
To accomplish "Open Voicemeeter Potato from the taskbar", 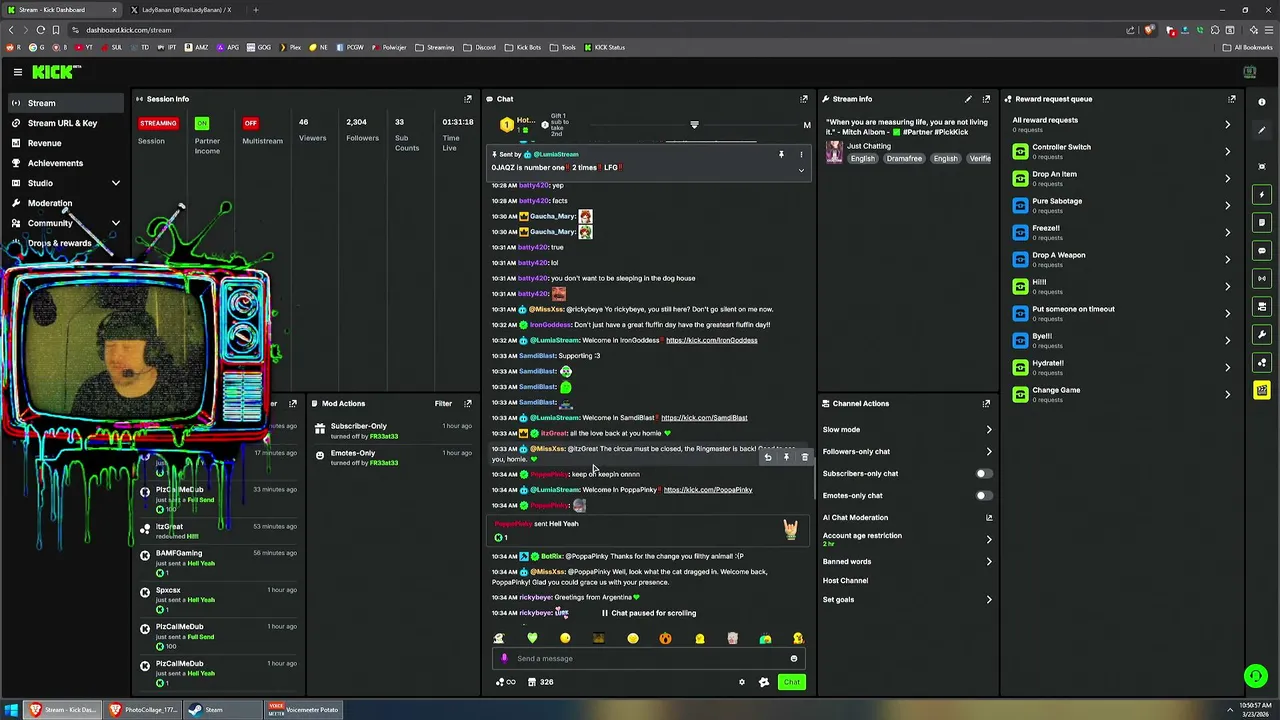I will (x=305, y=710).
